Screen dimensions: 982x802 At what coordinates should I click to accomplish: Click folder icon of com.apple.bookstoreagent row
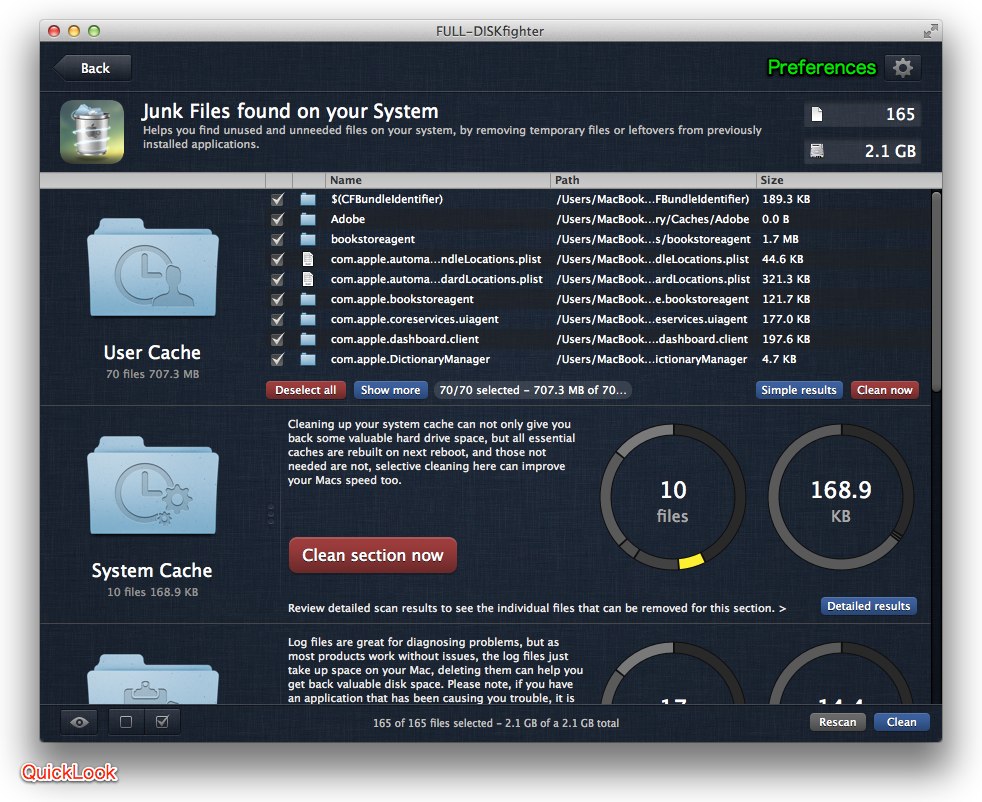[308, 299]
